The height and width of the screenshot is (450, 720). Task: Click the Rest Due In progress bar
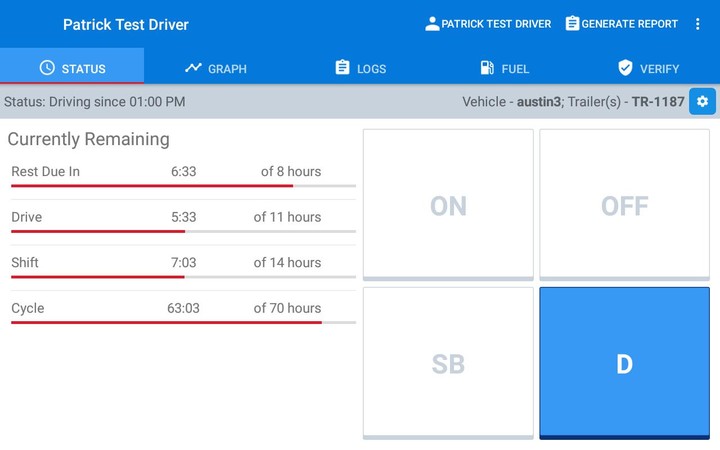pyautogui.click(x=183, y=186)
